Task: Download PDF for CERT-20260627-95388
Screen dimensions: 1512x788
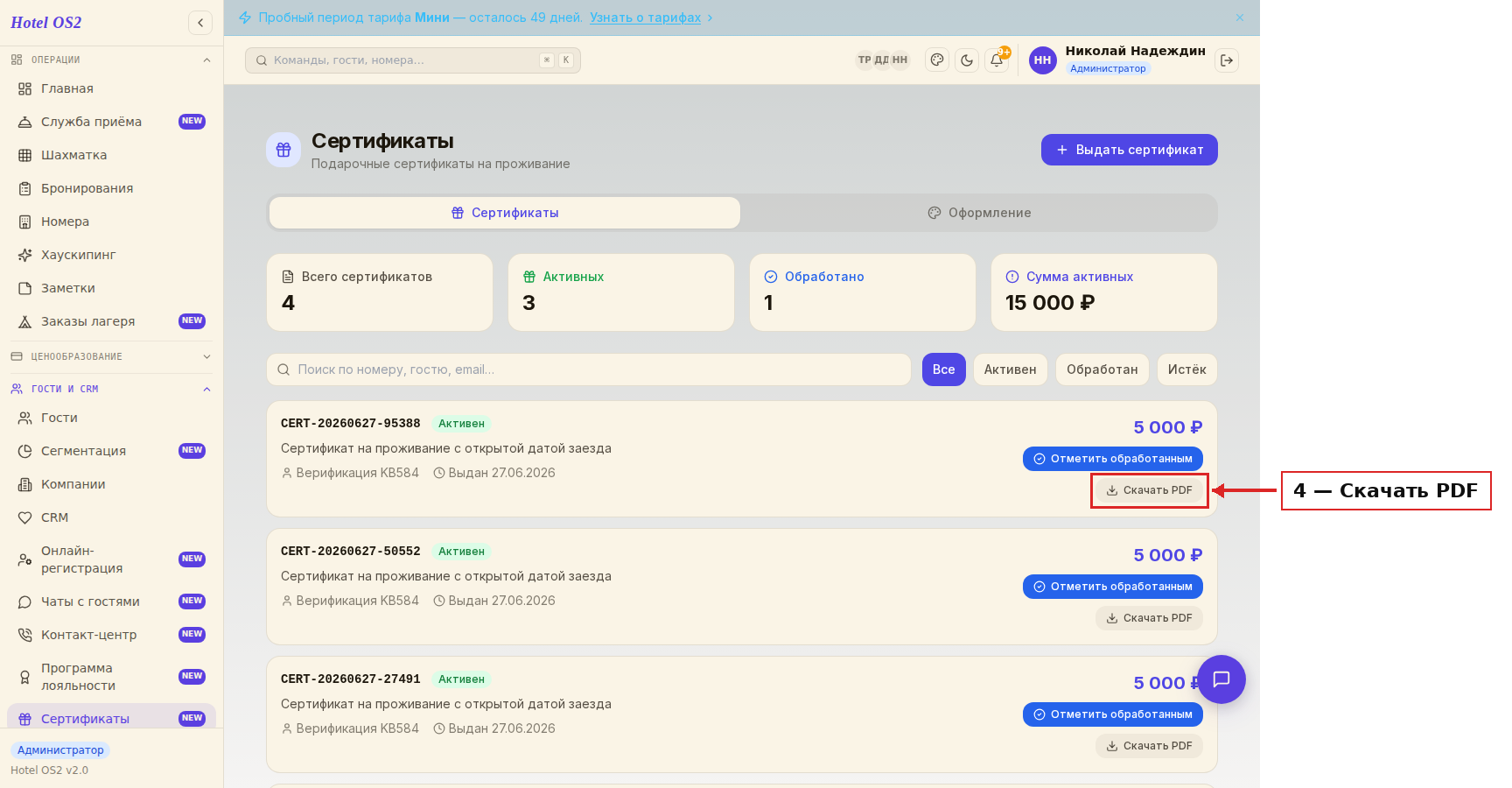Action: click(1149, 490)
